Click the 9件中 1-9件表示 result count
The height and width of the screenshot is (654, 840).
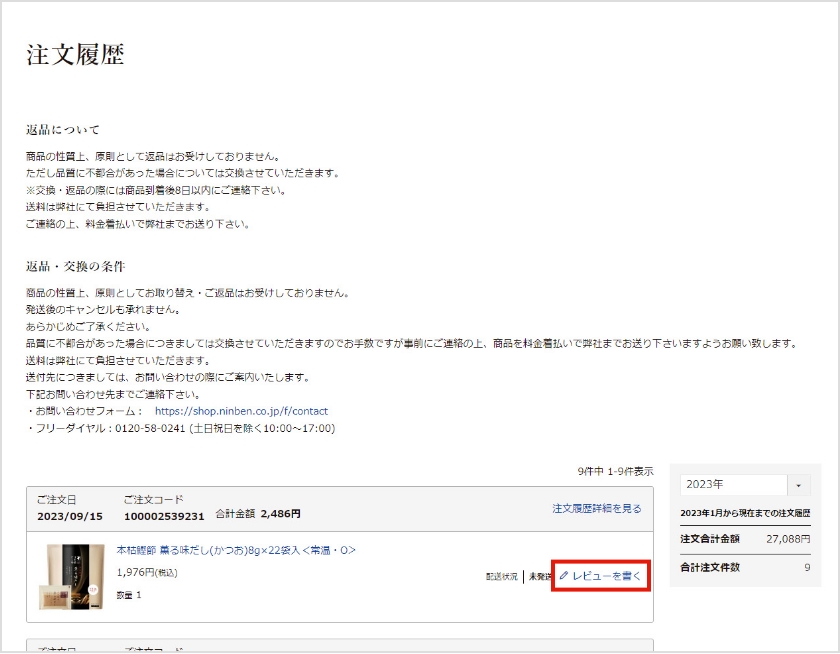pos(615,471)
